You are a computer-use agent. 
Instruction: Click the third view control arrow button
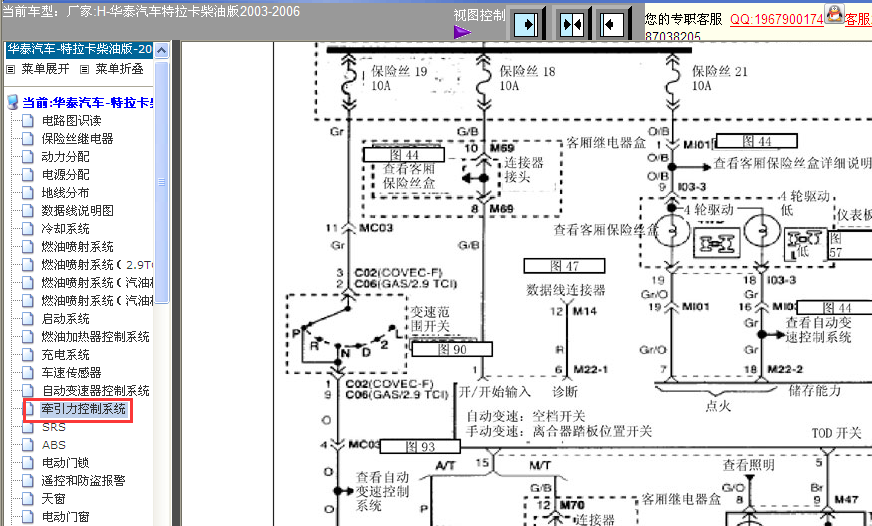612,23
